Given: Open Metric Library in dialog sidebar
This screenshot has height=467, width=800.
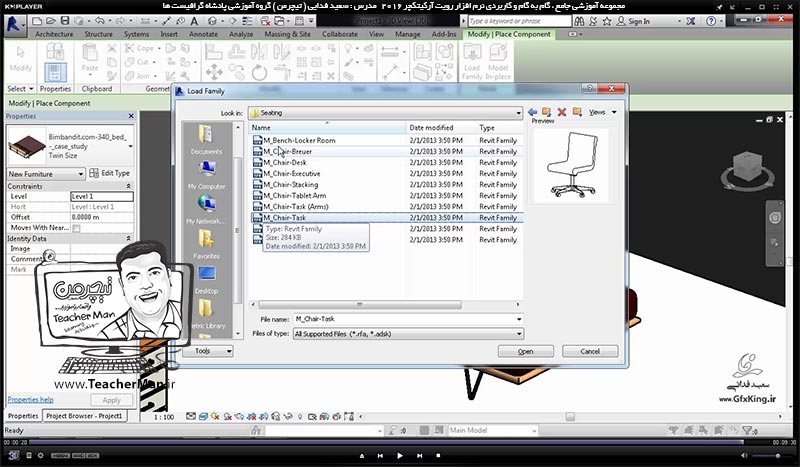Looking at the screenshot, I should (206, 314).
